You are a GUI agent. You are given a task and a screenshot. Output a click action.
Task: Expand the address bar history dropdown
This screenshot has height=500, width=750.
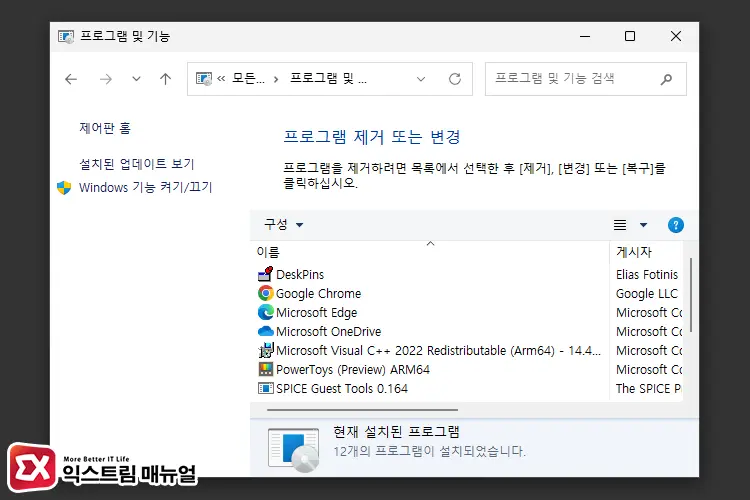pyautogui.click(x=421, y=79)
